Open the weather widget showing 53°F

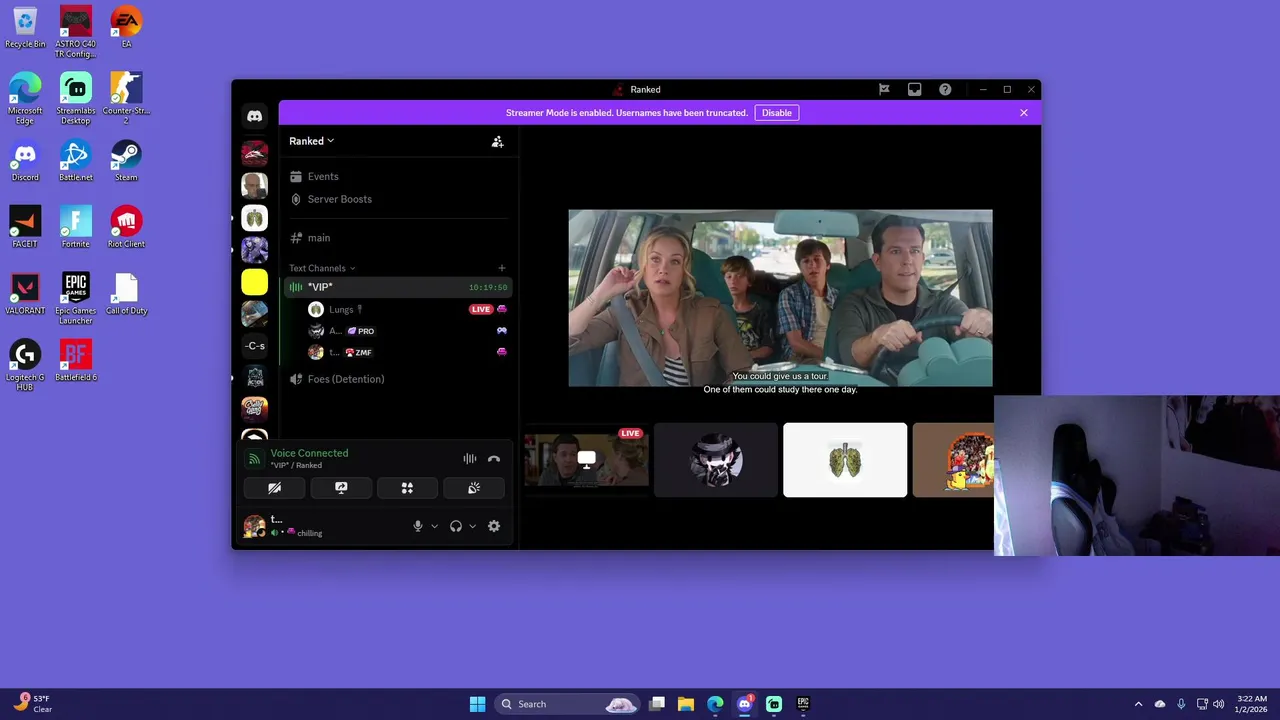click(x=33, y=704)
